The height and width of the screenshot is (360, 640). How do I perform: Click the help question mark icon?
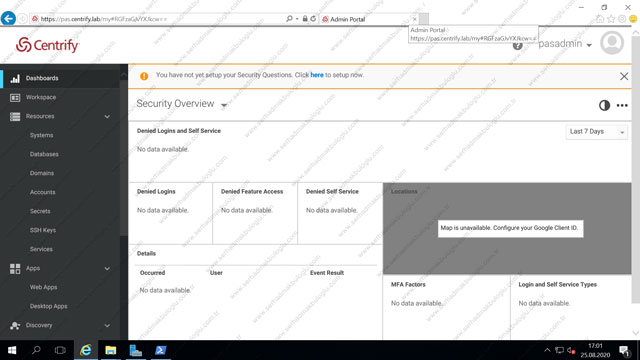518,45
